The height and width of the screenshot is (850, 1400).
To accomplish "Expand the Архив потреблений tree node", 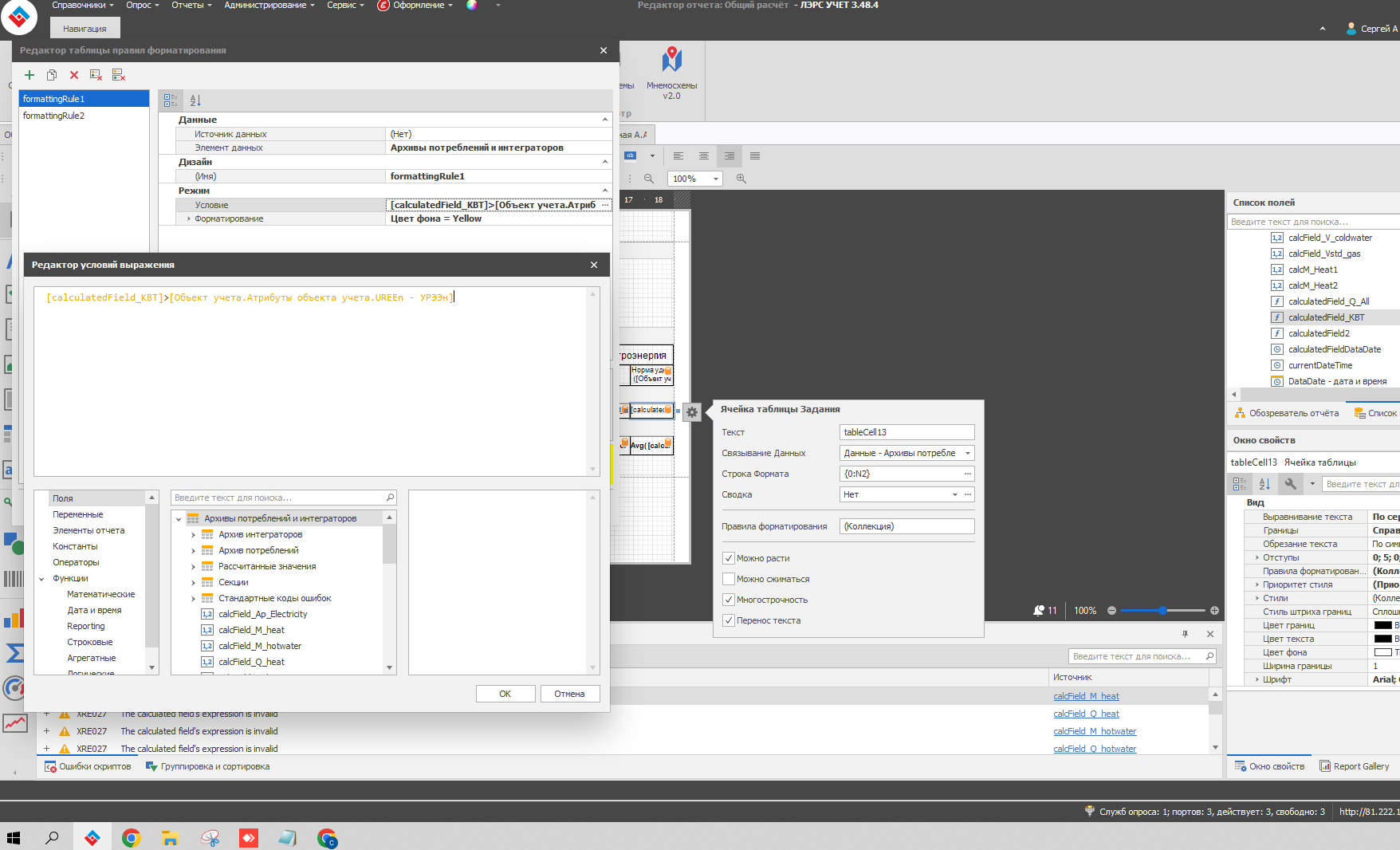I will [x=194, y=550].
